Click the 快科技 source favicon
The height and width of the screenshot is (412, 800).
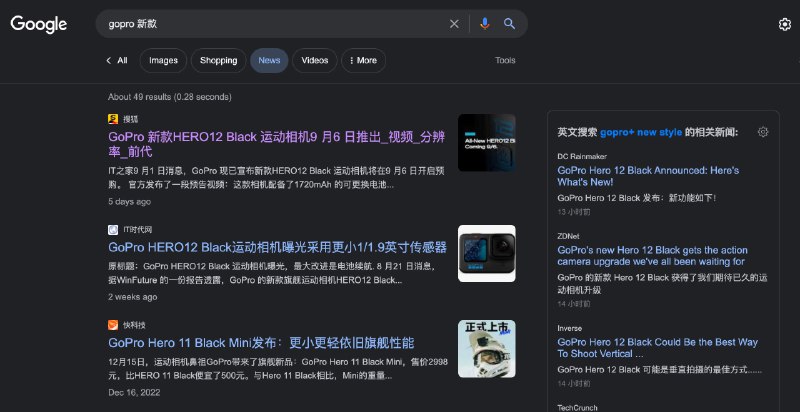click(x=113, y=325)
